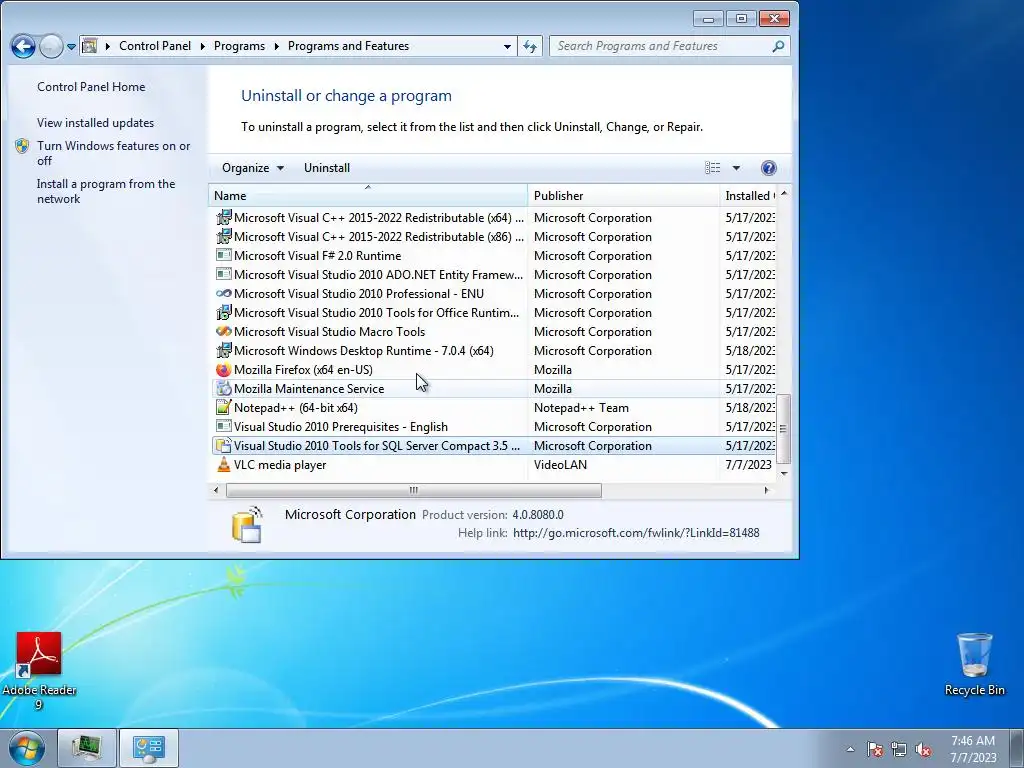Click the list's scroll down arrow
Screen dimensions: 1024x768
(784, 473)
